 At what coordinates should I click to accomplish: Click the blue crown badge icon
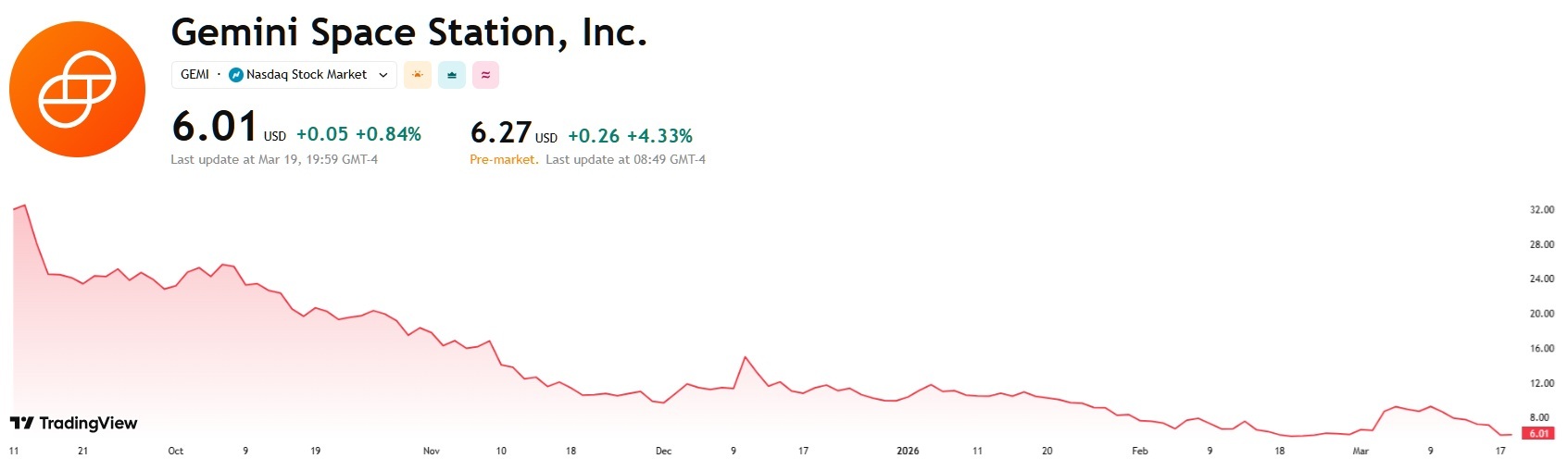click(451, 75)
